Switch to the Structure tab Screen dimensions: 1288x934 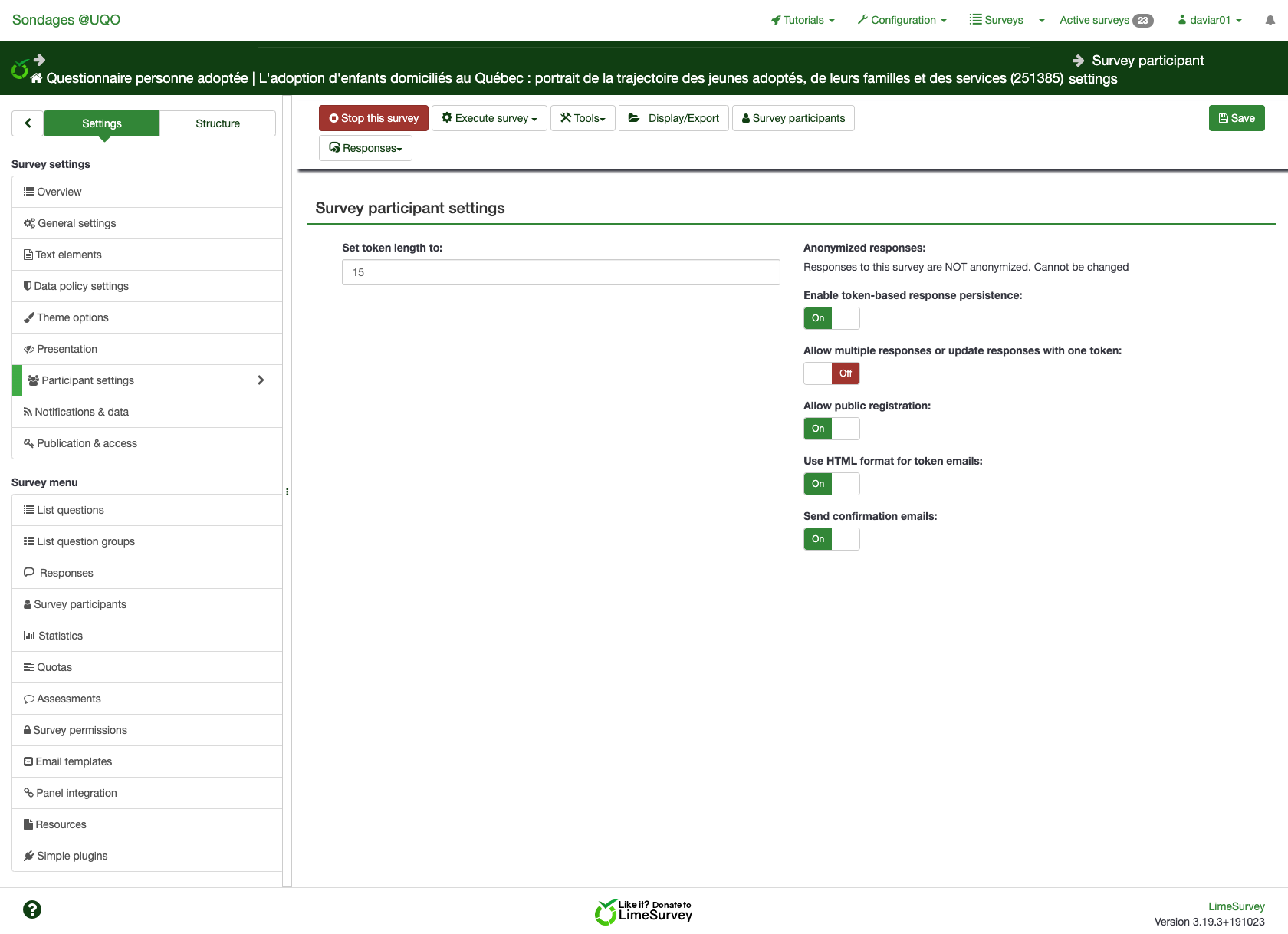point(218,123)
